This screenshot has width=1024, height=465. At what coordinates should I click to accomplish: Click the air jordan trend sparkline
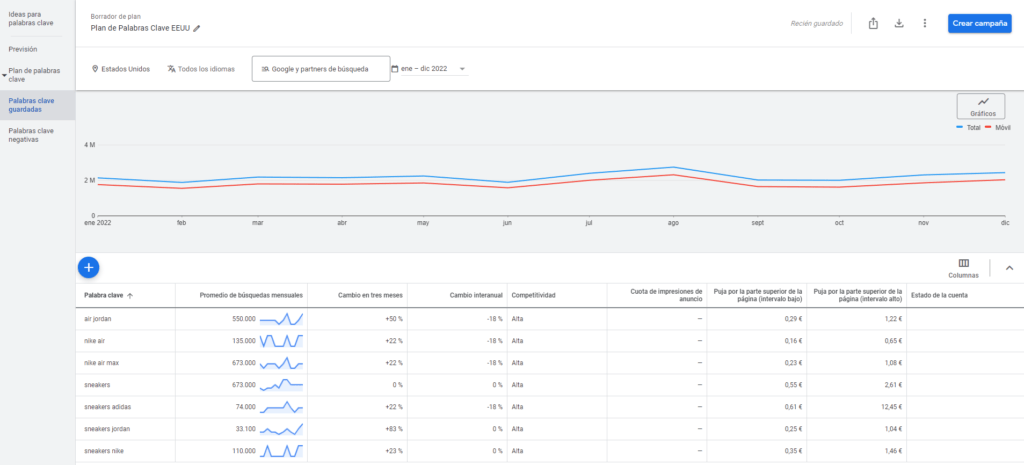[281, 319]
